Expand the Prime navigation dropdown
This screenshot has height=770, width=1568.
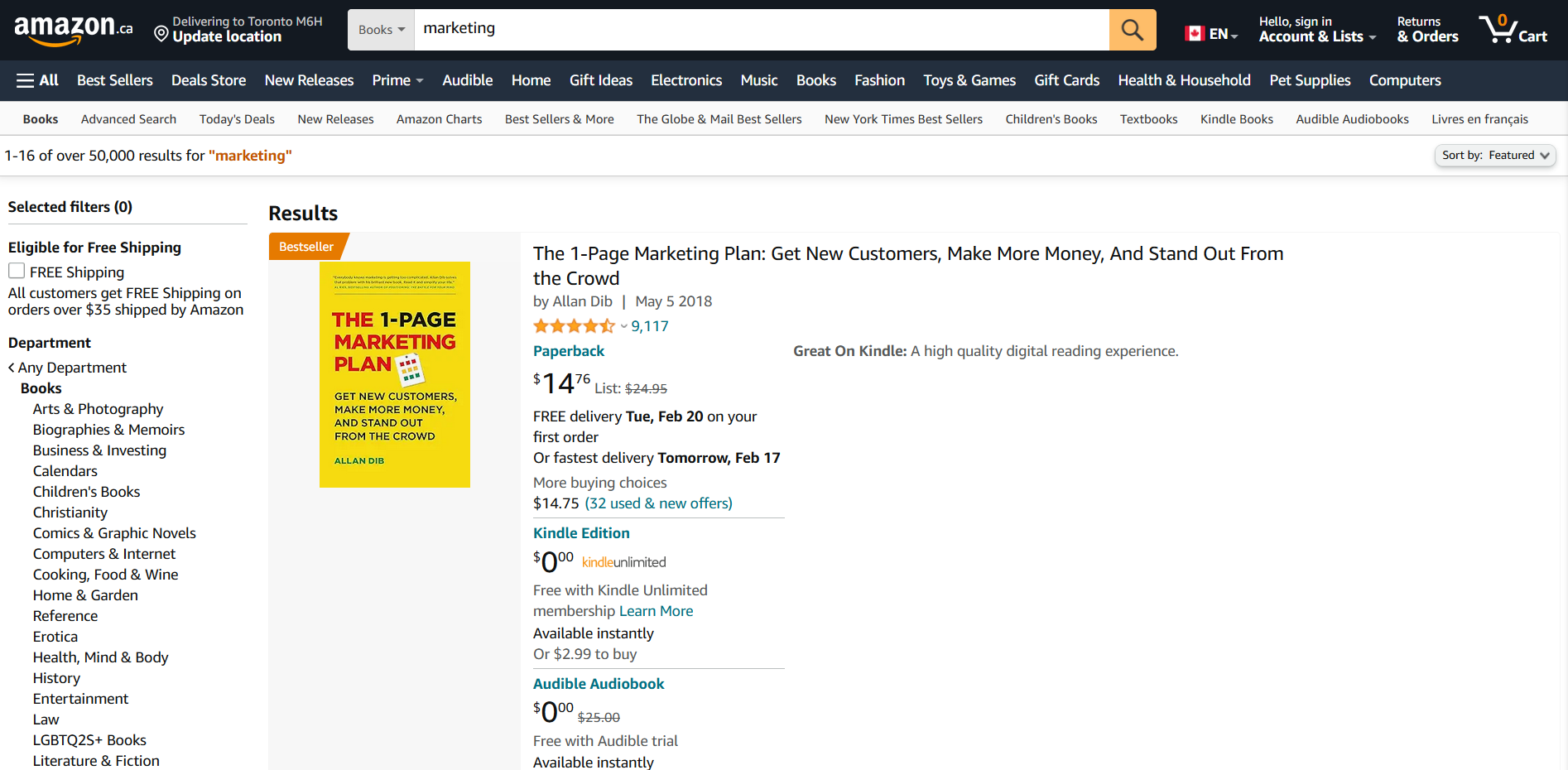[397, 80]
